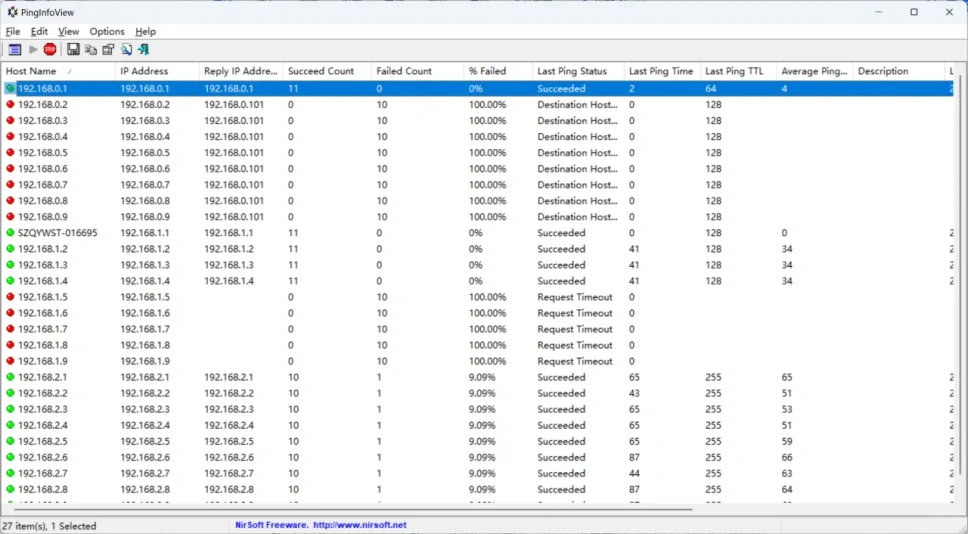Screen dimensions: 968x534
Task: Sort by the Last Ping Time column header
Action: (662, 71)
